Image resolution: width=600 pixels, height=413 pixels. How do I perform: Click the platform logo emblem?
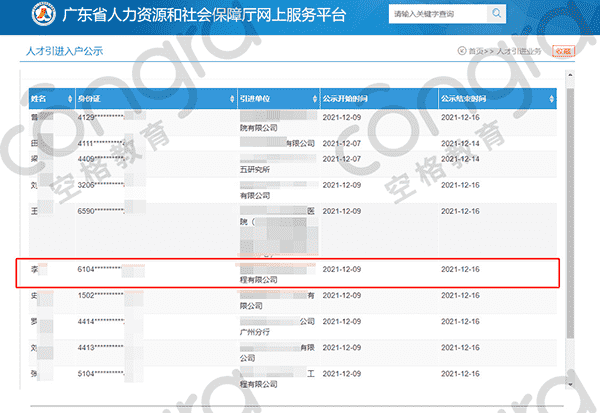click(x=44, y=14)
